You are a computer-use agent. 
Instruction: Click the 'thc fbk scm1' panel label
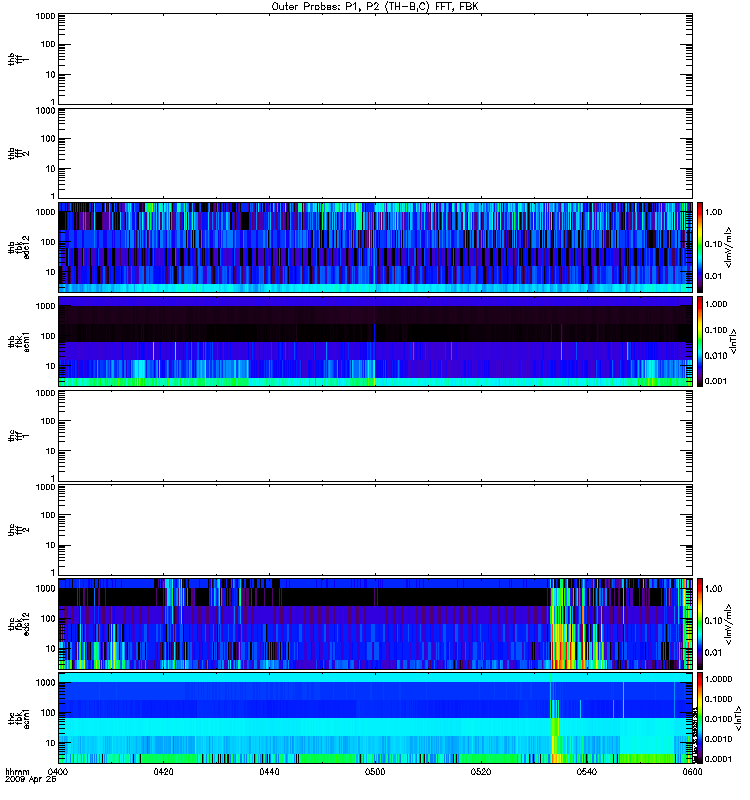(x=18, y=718)
